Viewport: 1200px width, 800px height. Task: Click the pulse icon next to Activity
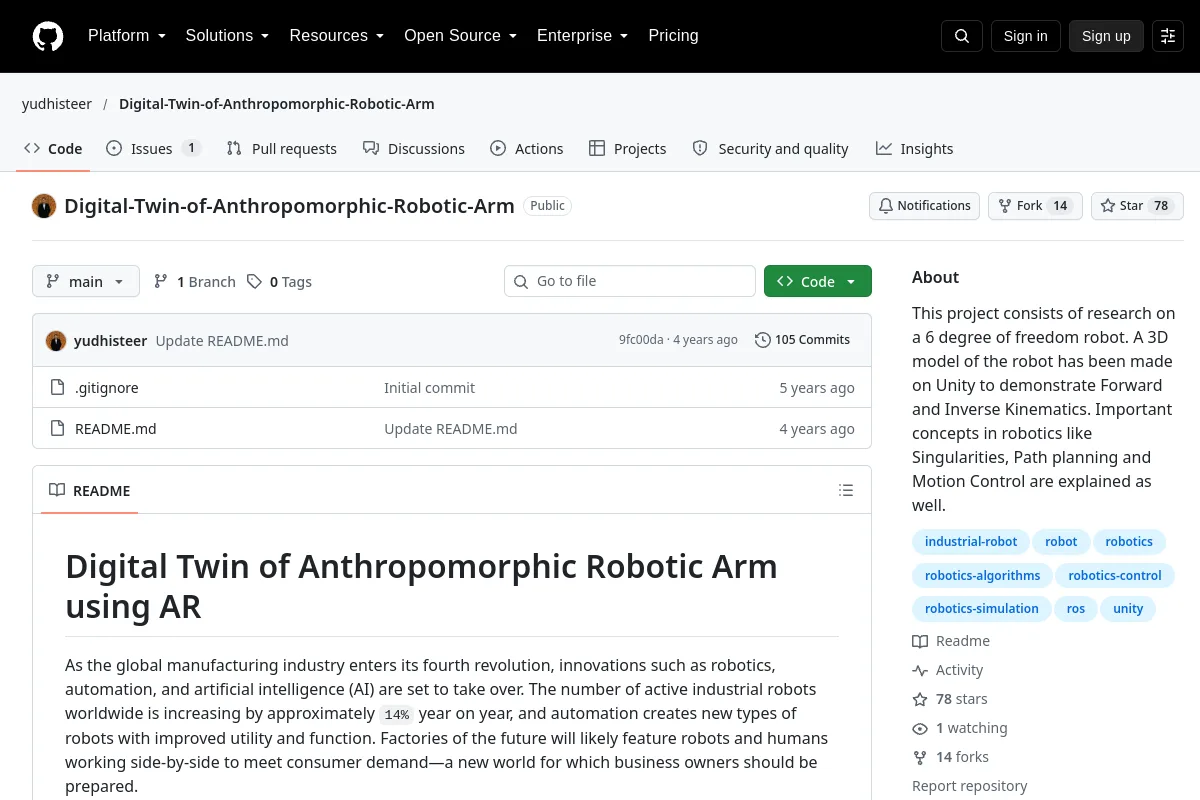(920, 670)
